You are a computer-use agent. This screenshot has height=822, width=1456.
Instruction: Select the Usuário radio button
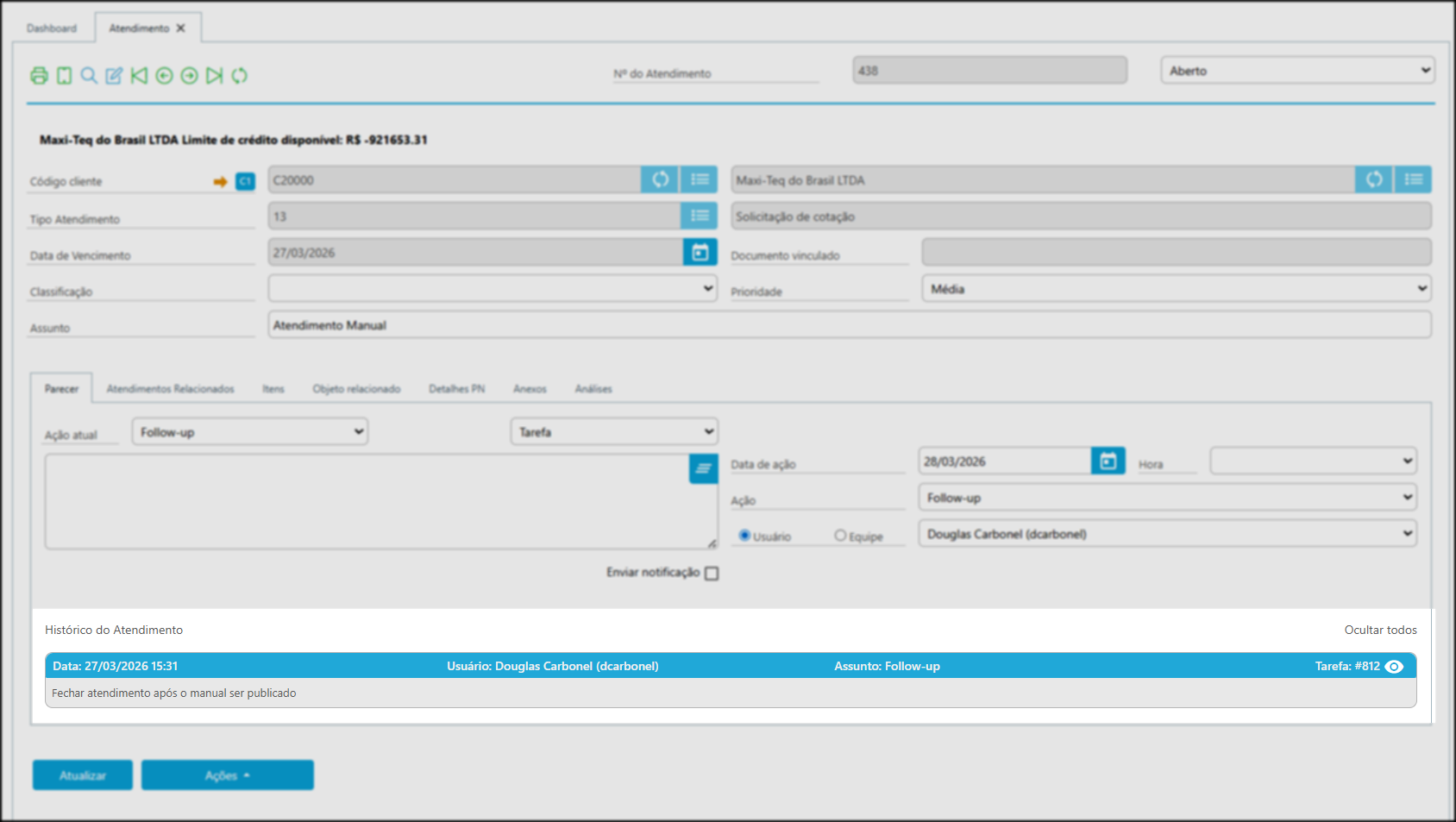tap(744, 536)
